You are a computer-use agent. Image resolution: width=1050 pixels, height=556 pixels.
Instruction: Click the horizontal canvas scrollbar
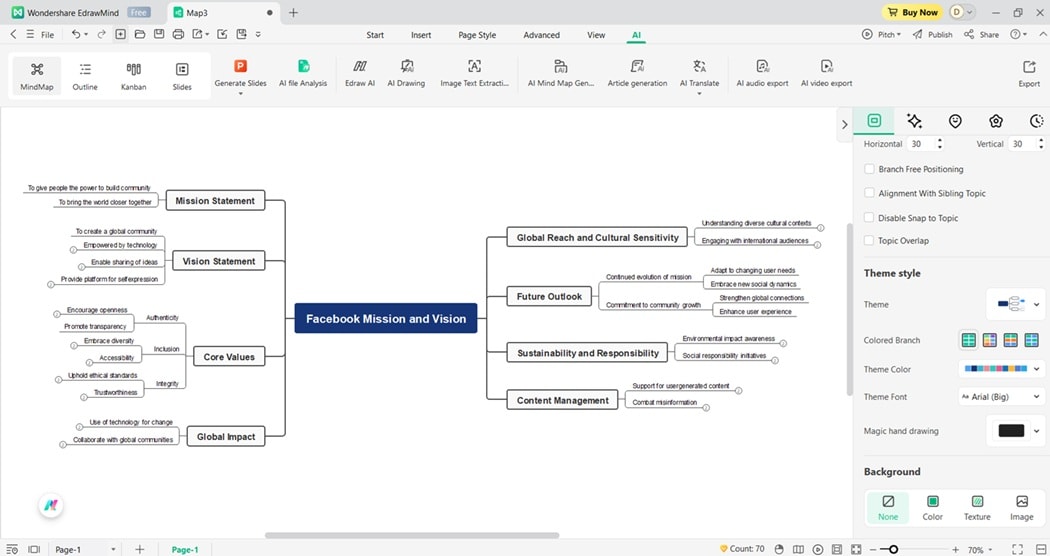pyautogui.click(x=412, y=535)
